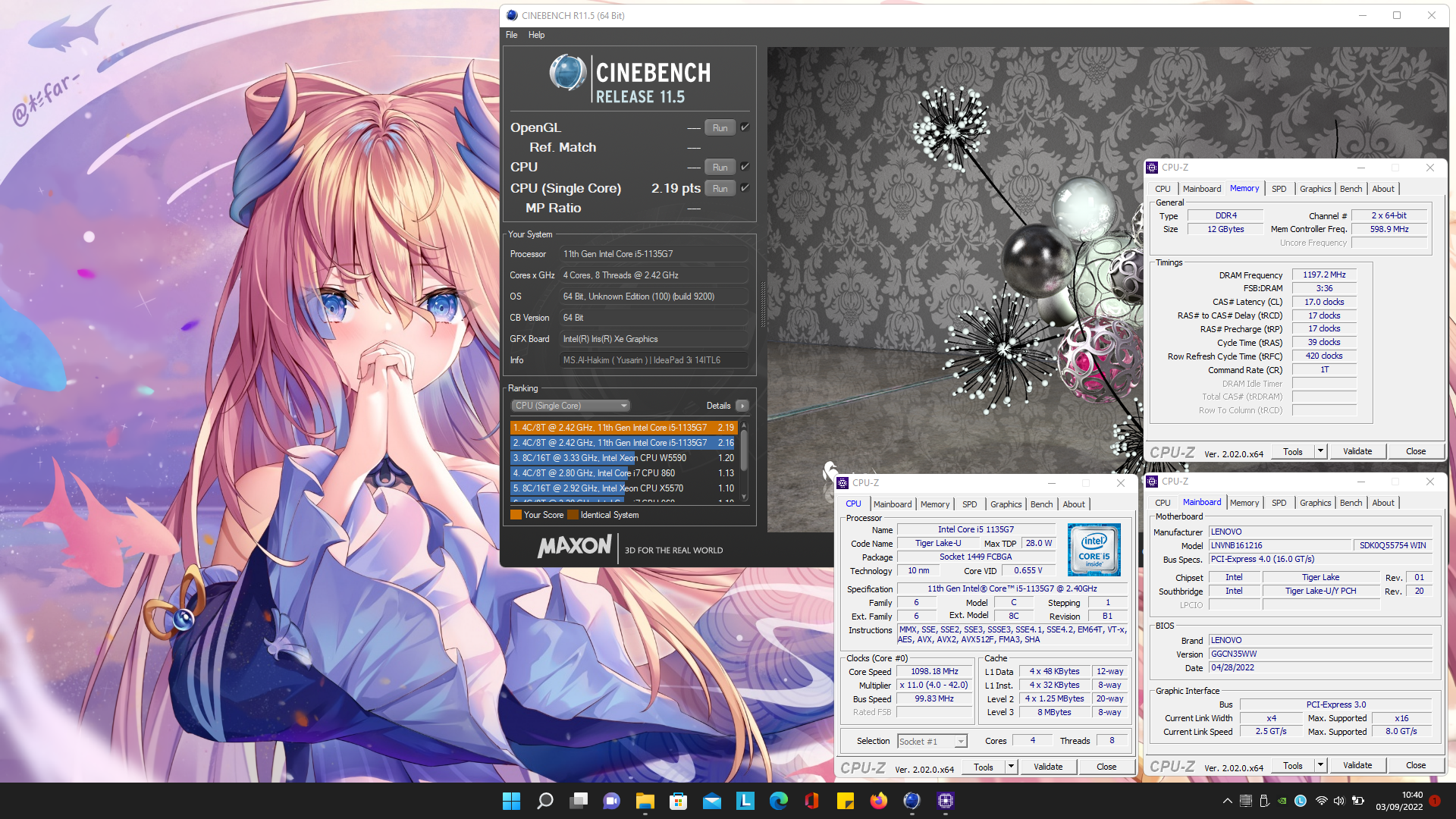
Task: Switch to the SPD tab in Memory CPU-Z window
Action: point(1279,189)
